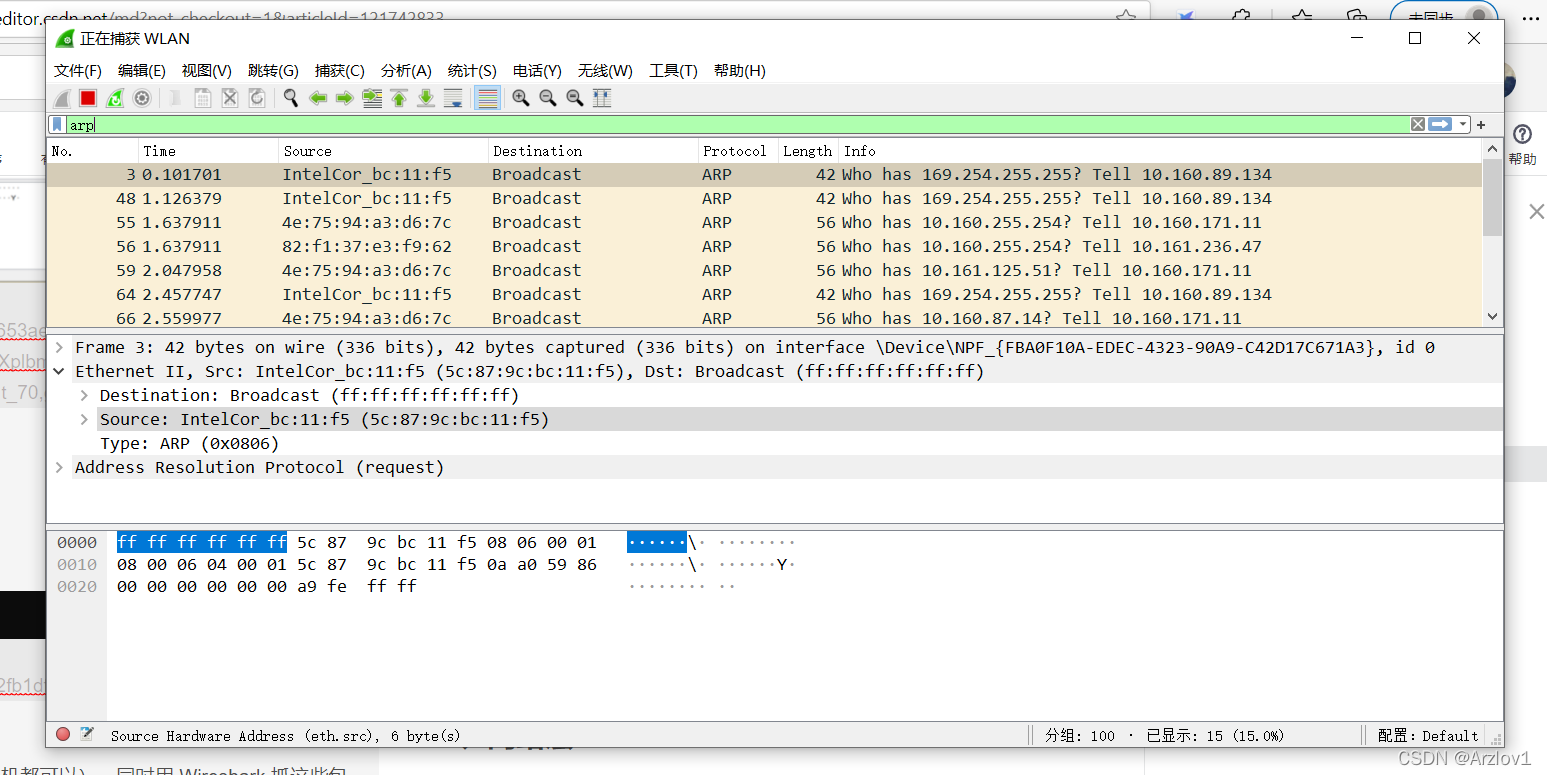Select packet number 48

click(x=765, y=198)
